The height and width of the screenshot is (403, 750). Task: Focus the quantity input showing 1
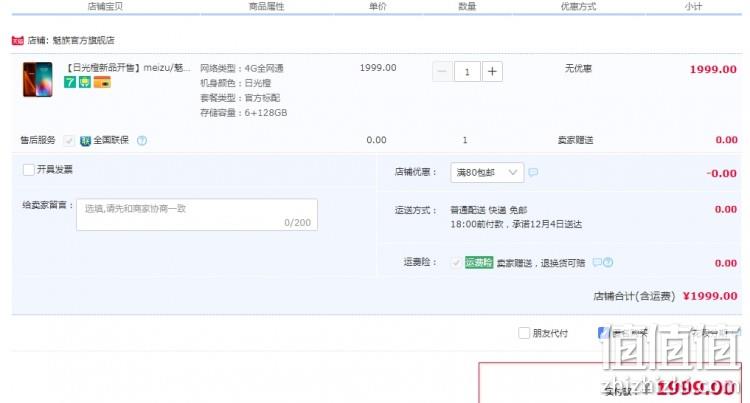[467, 72]
